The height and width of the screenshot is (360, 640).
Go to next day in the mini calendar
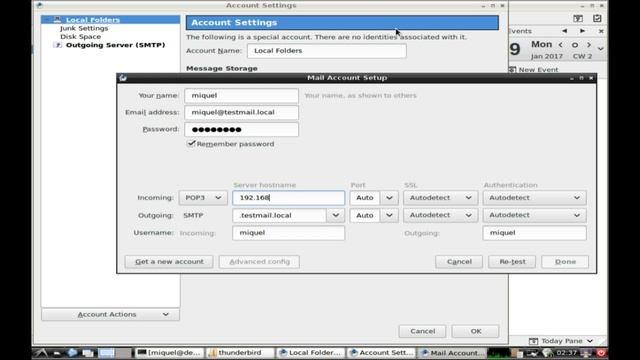(x=589, y=45)
